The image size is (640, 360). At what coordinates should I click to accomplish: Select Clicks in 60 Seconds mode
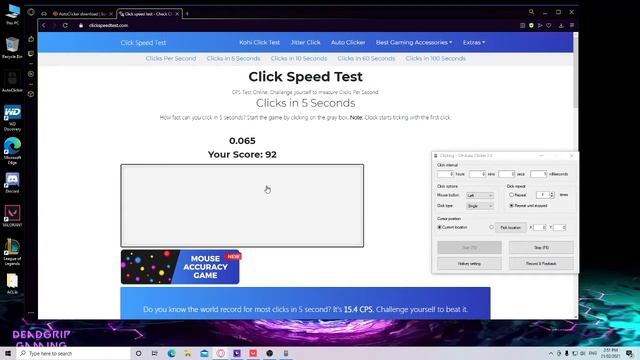(366, 59)
